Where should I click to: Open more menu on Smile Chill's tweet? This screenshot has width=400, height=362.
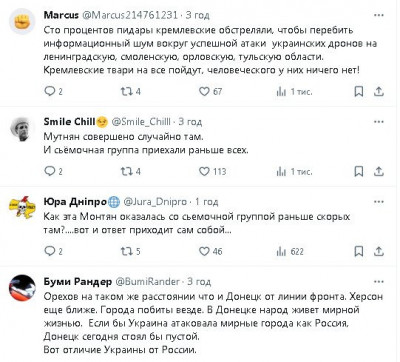pos(379,122)
